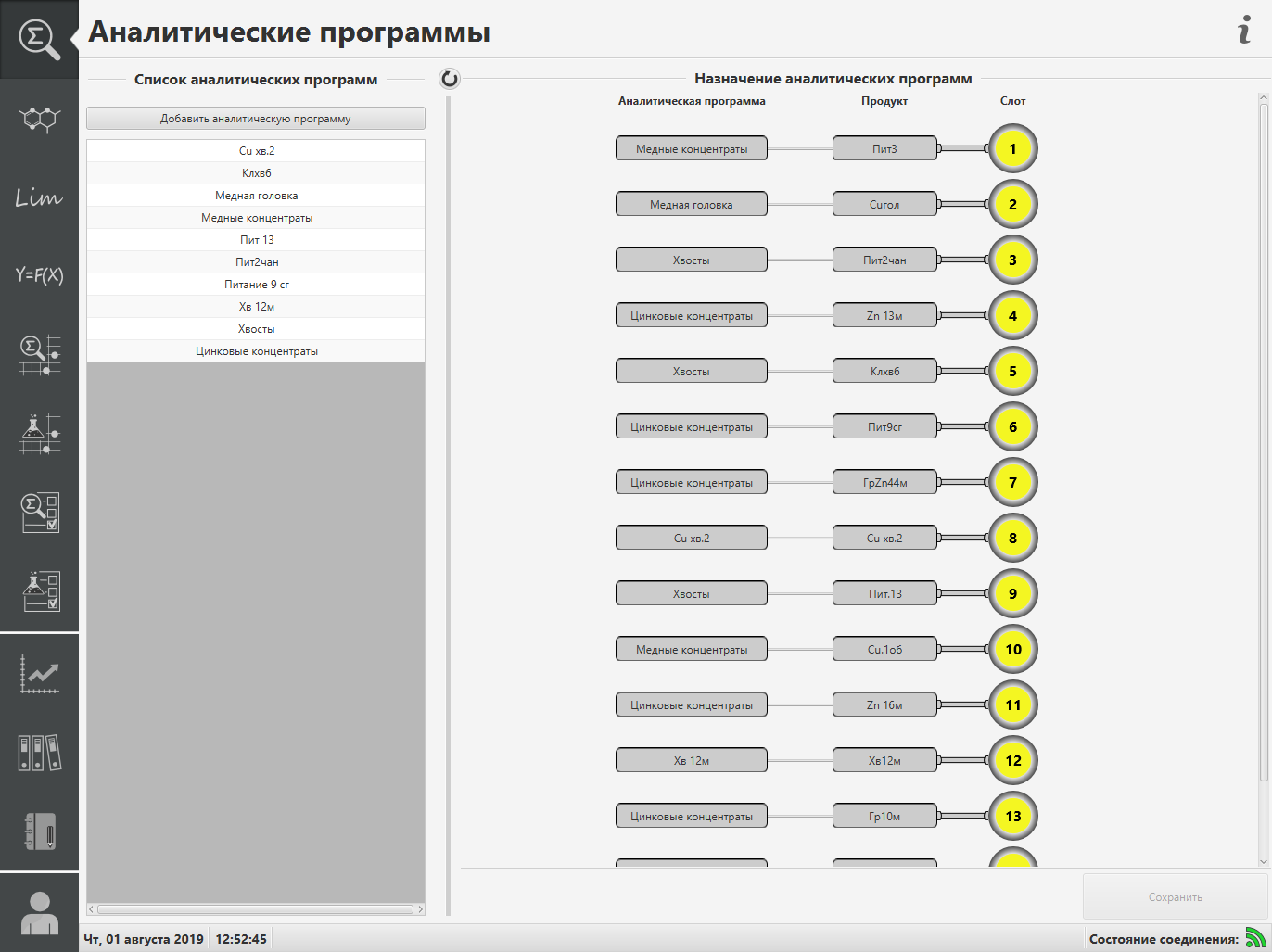Open the Lim limits sidebar section
This screenshot has height=952, width=1272.
point(39,197)
